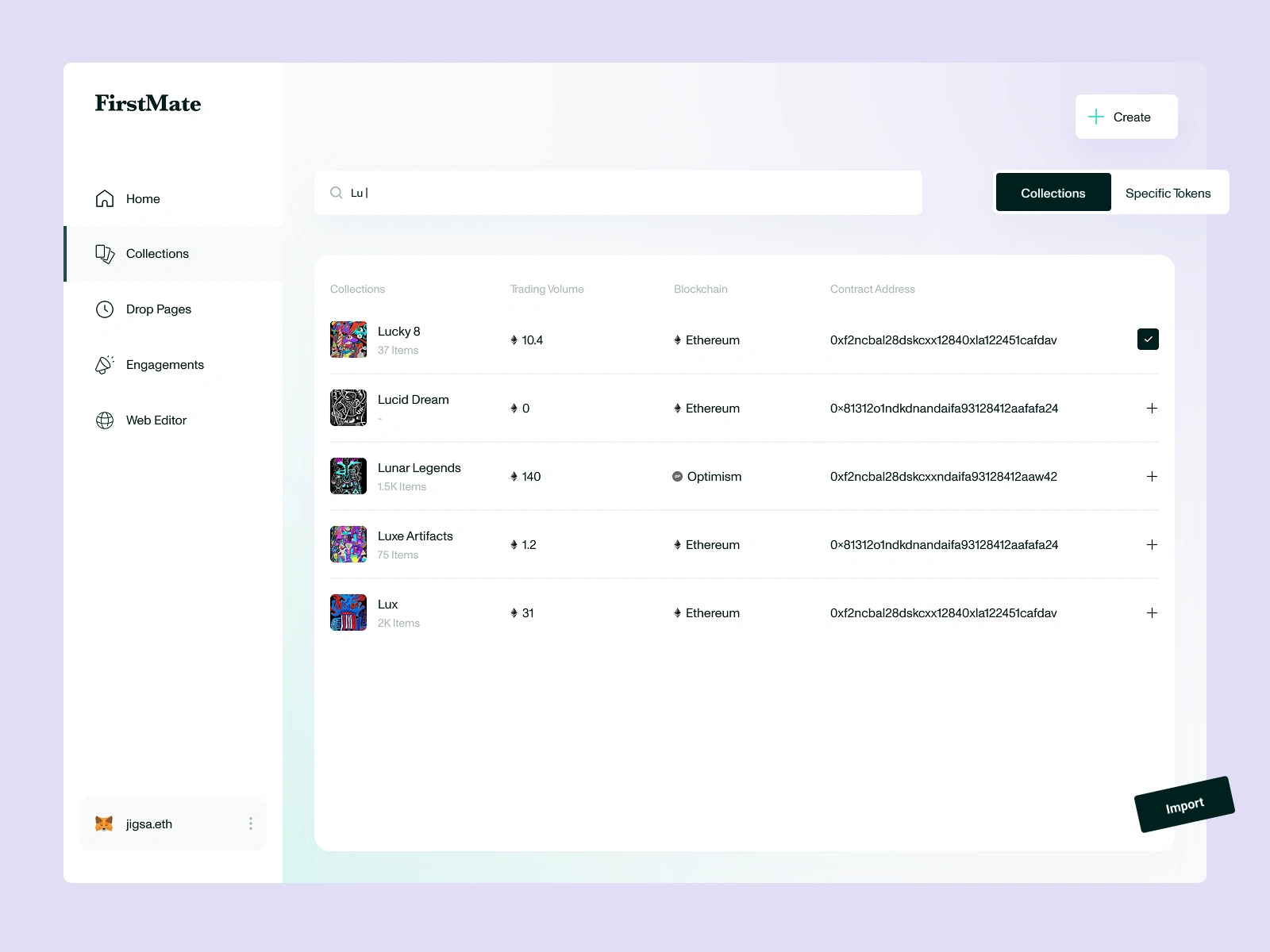Add Lunar Legends with plus icon
Screen dimensions: 1270x952
tap(1152, 476)
